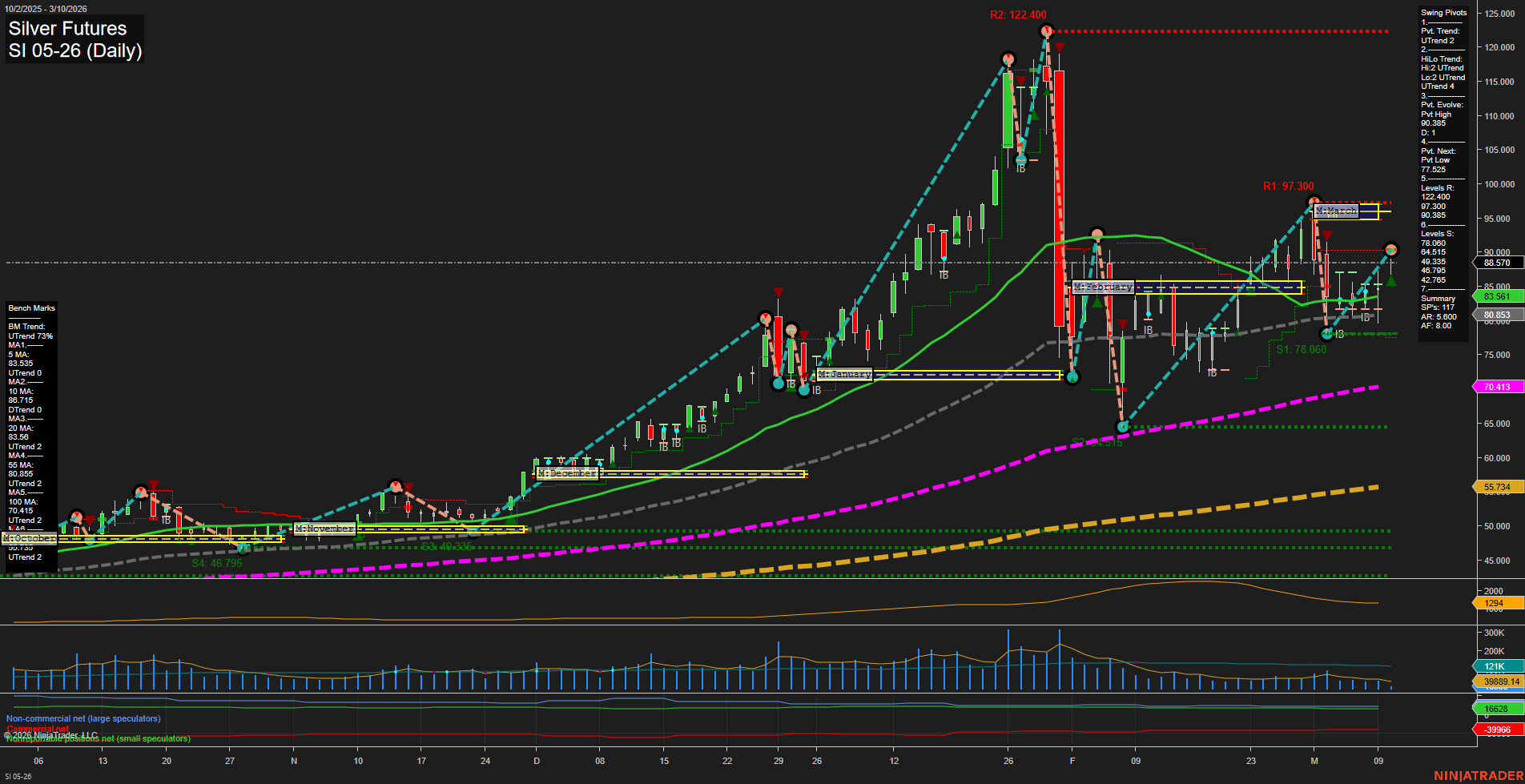Select the SI 05-26 tab at bottom left

click(18, 776)
